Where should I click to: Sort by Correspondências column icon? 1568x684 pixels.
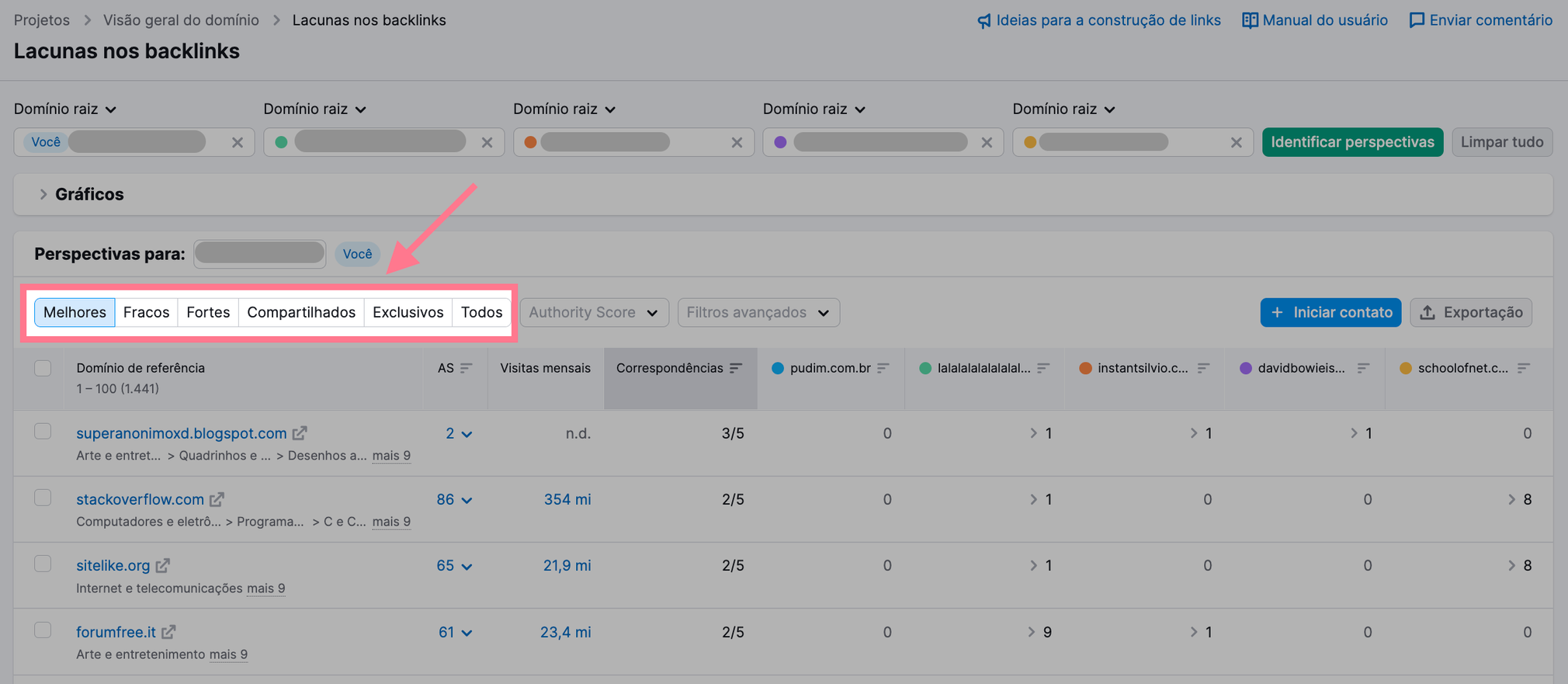[736, 368]
